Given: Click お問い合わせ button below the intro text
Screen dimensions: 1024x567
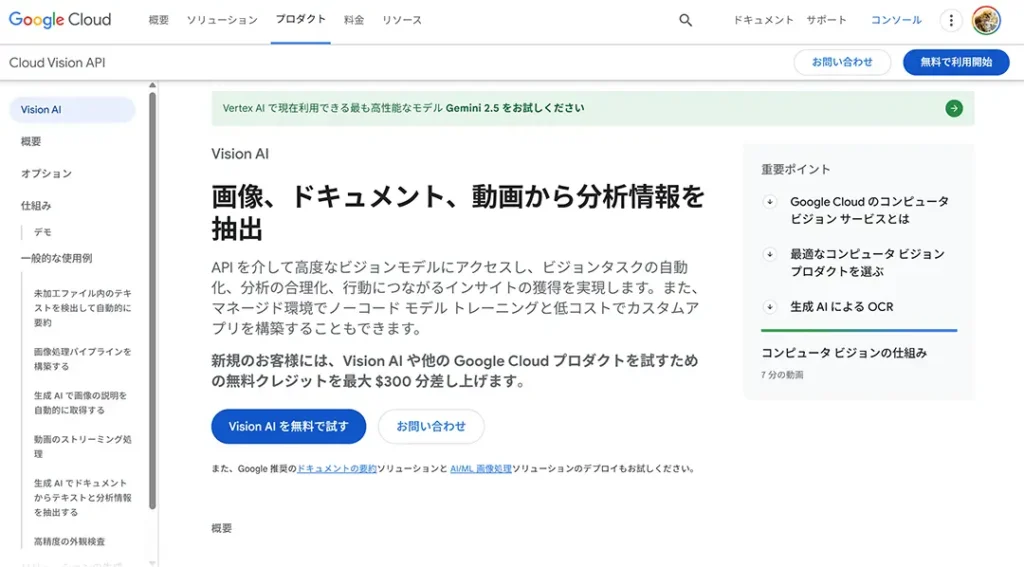Looking at the screenshot, I should (431, 427).
